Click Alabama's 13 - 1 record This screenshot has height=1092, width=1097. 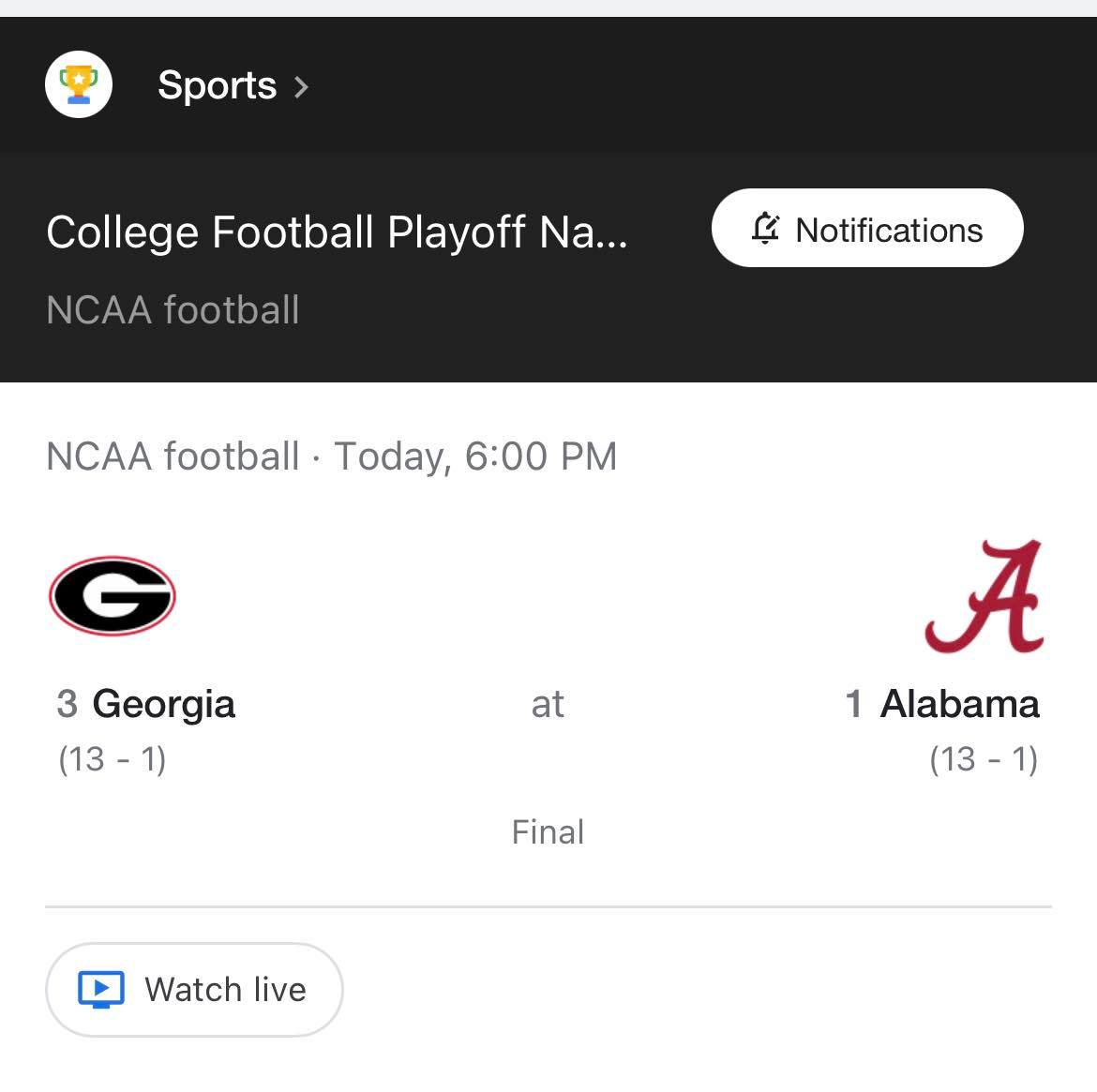pyautogui.click(x=984, y=758)
